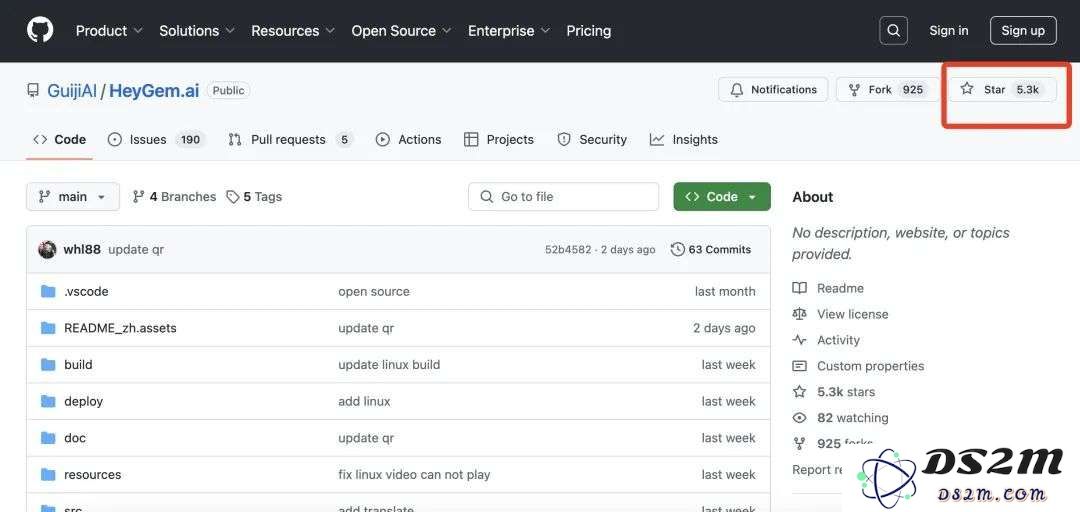The height and width of the screenshot is (512, 1080).
Task: View the 4 Branches link
Action: tap(174, 196)
